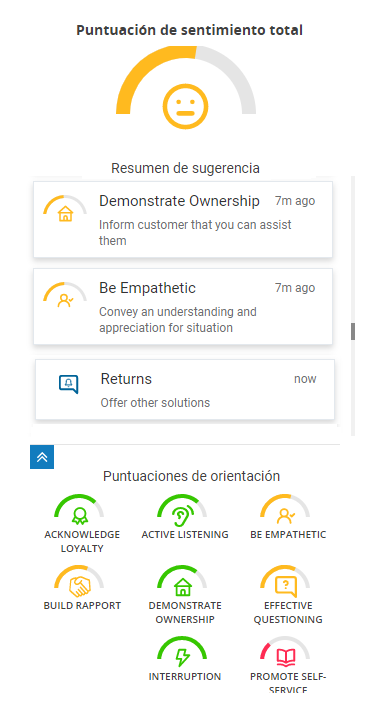Image resolution: width=381 pixels, height=706 pixels.
Task: Click the EFFECTIVE QUESTIONING label
Action: [x=288, y=612]
